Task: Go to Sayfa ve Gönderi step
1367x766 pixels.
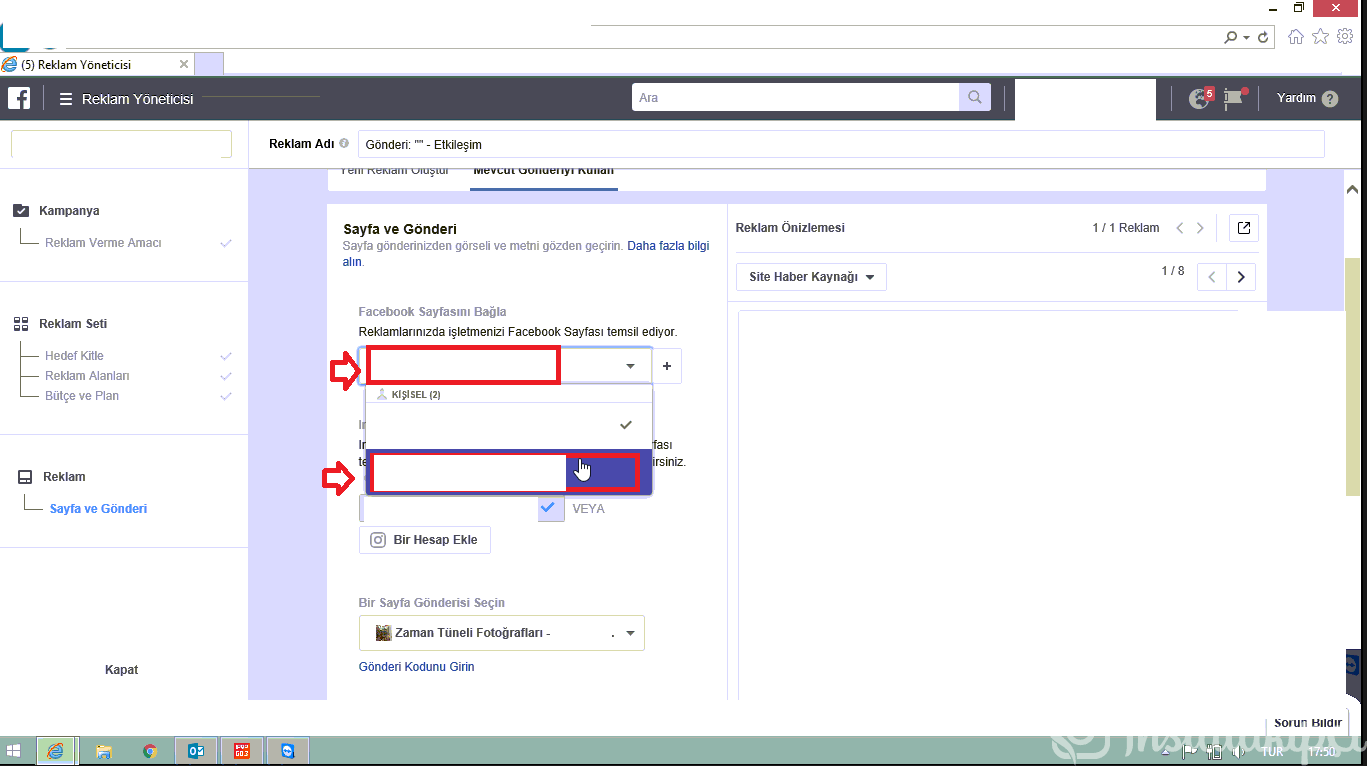Action: (98, 509)
